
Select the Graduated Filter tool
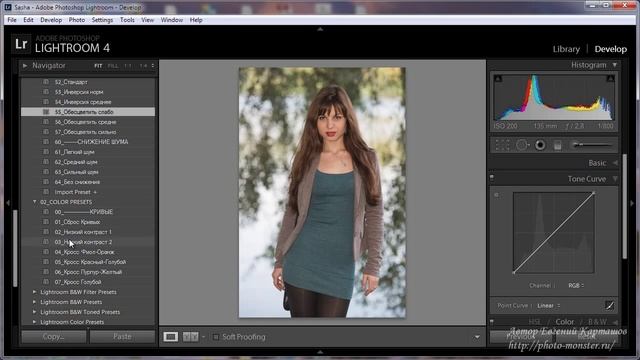click(x=558, y=145)
